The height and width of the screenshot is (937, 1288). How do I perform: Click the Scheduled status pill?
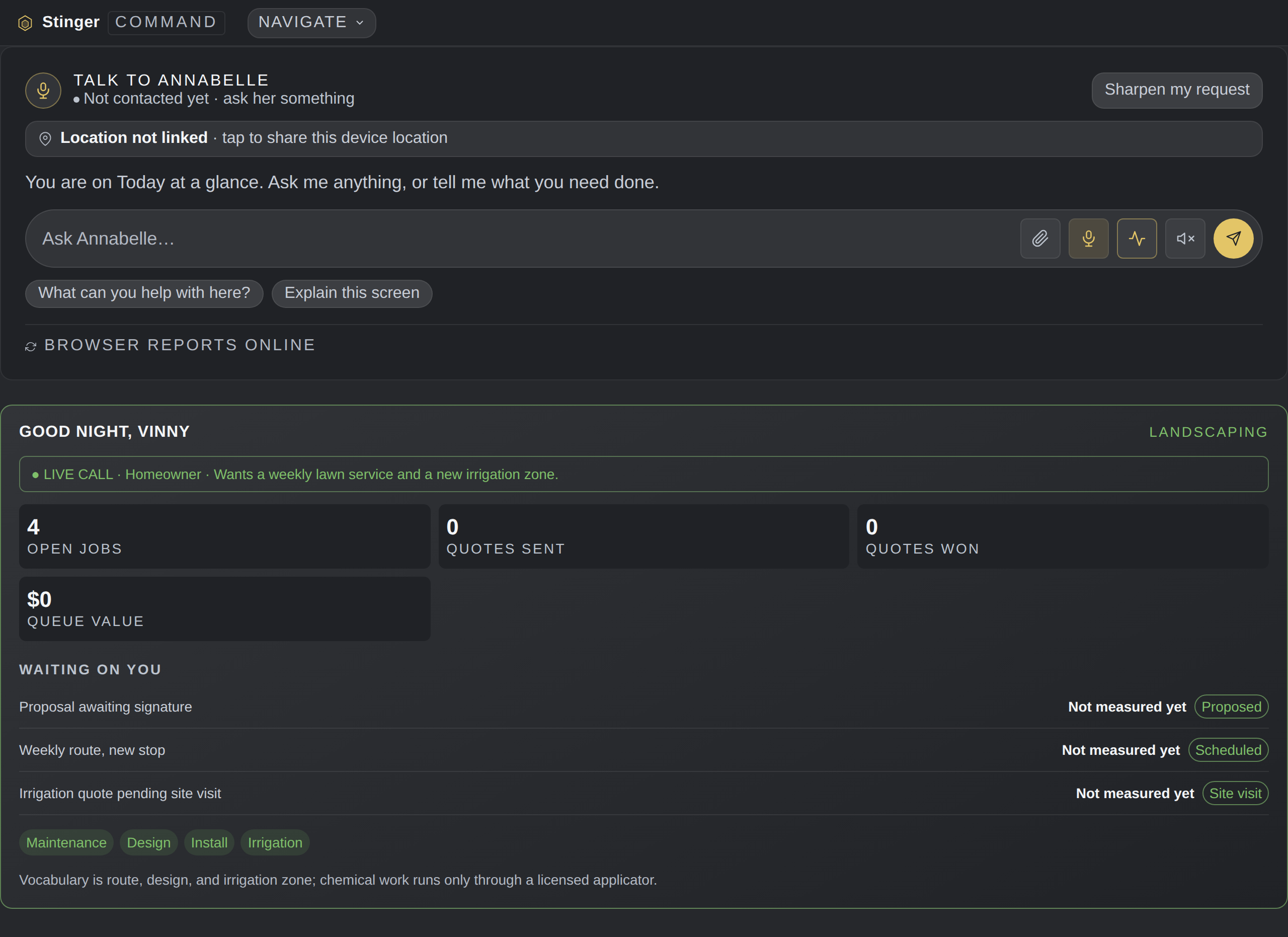1228,750
